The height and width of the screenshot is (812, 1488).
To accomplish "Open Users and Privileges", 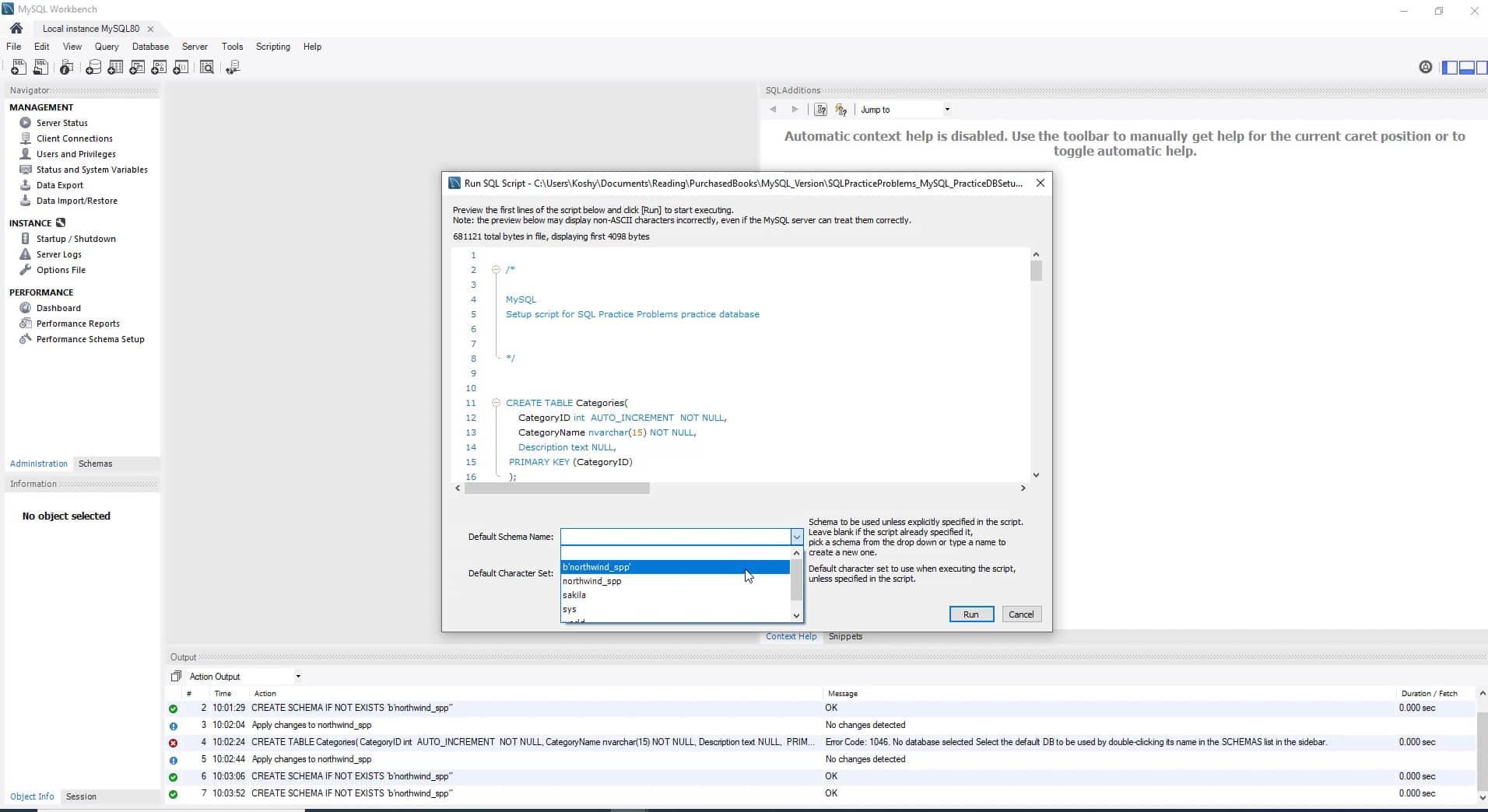I will coord(75,154).
